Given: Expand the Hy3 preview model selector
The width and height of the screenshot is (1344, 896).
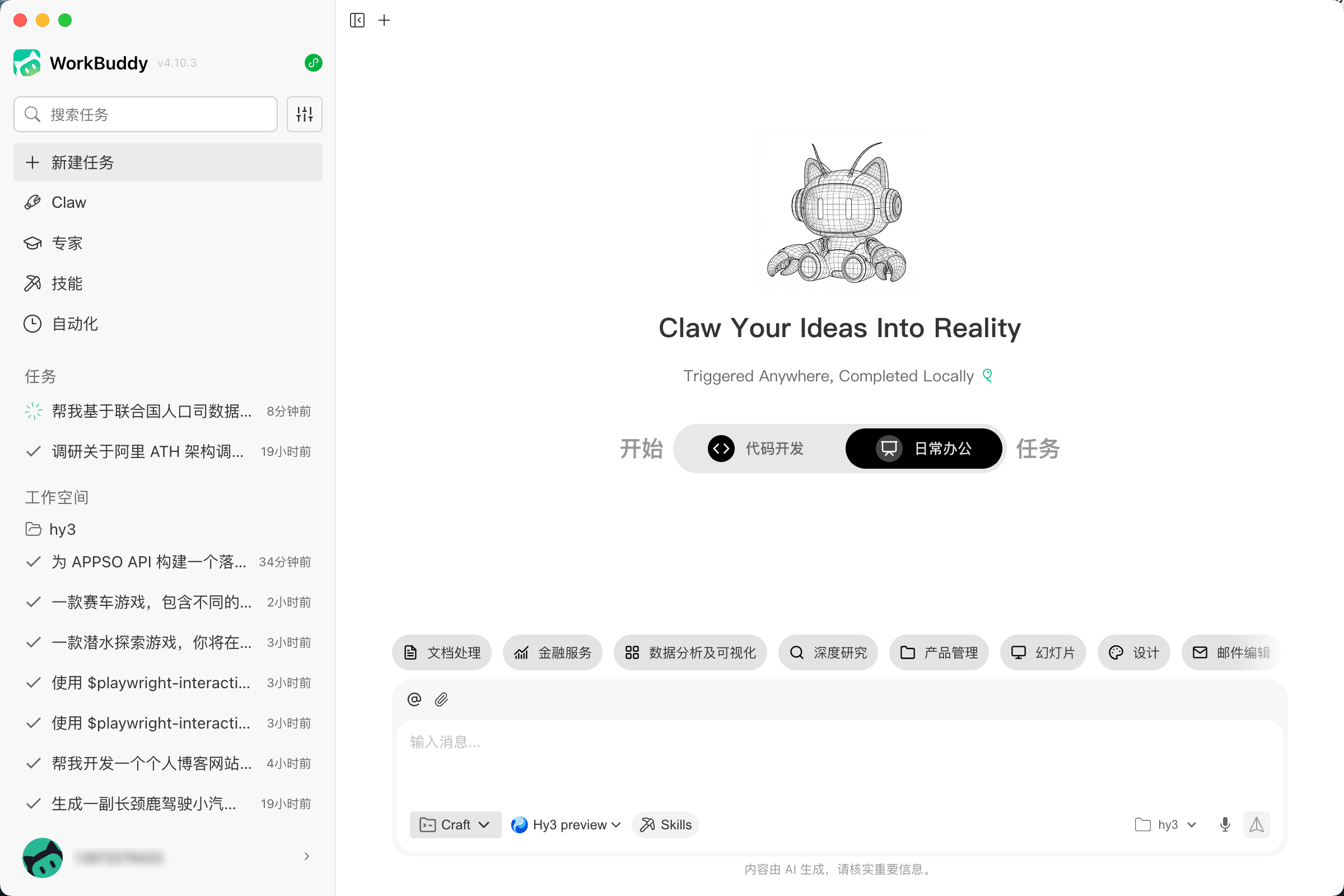Looking at the screenshot, I should 566,824.
